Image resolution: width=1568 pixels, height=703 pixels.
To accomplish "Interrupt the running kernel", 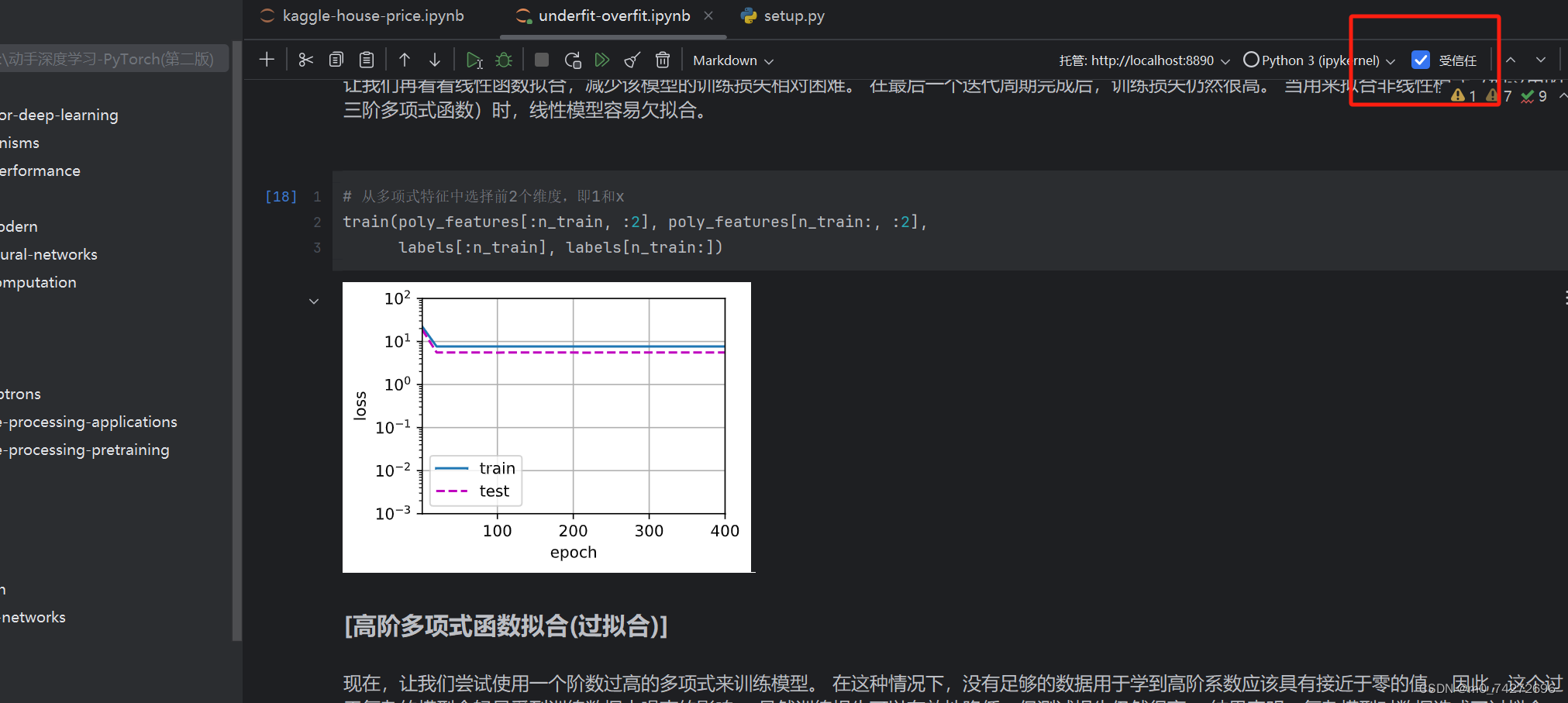I will (x=541, y=59).
